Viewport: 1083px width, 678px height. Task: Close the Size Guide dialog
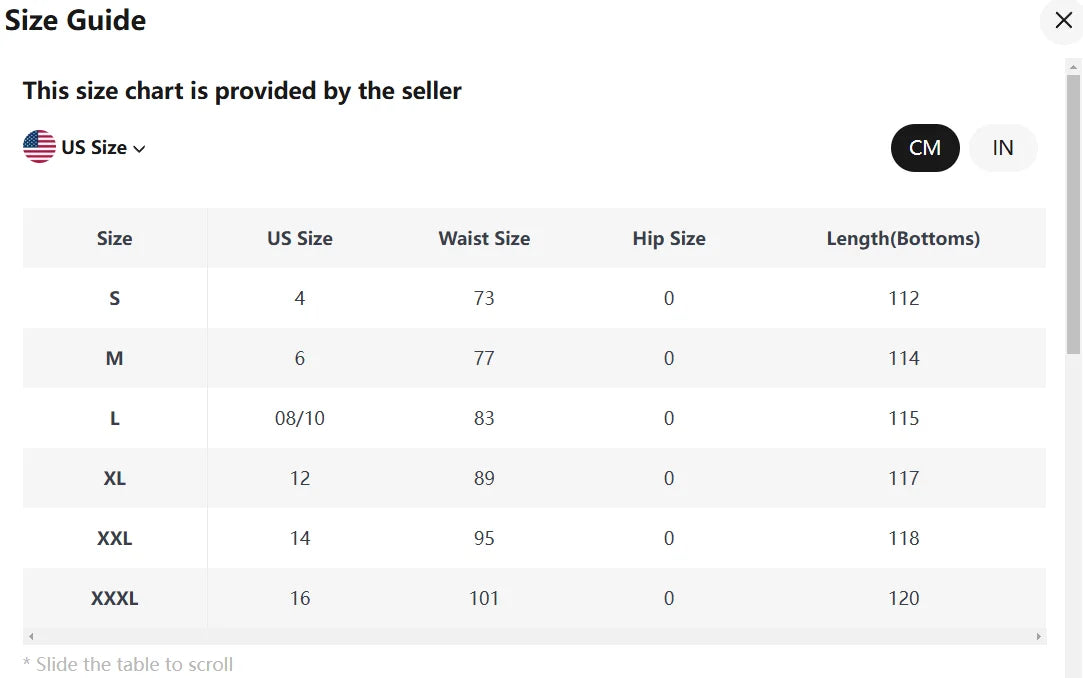tap(1063, 21)
